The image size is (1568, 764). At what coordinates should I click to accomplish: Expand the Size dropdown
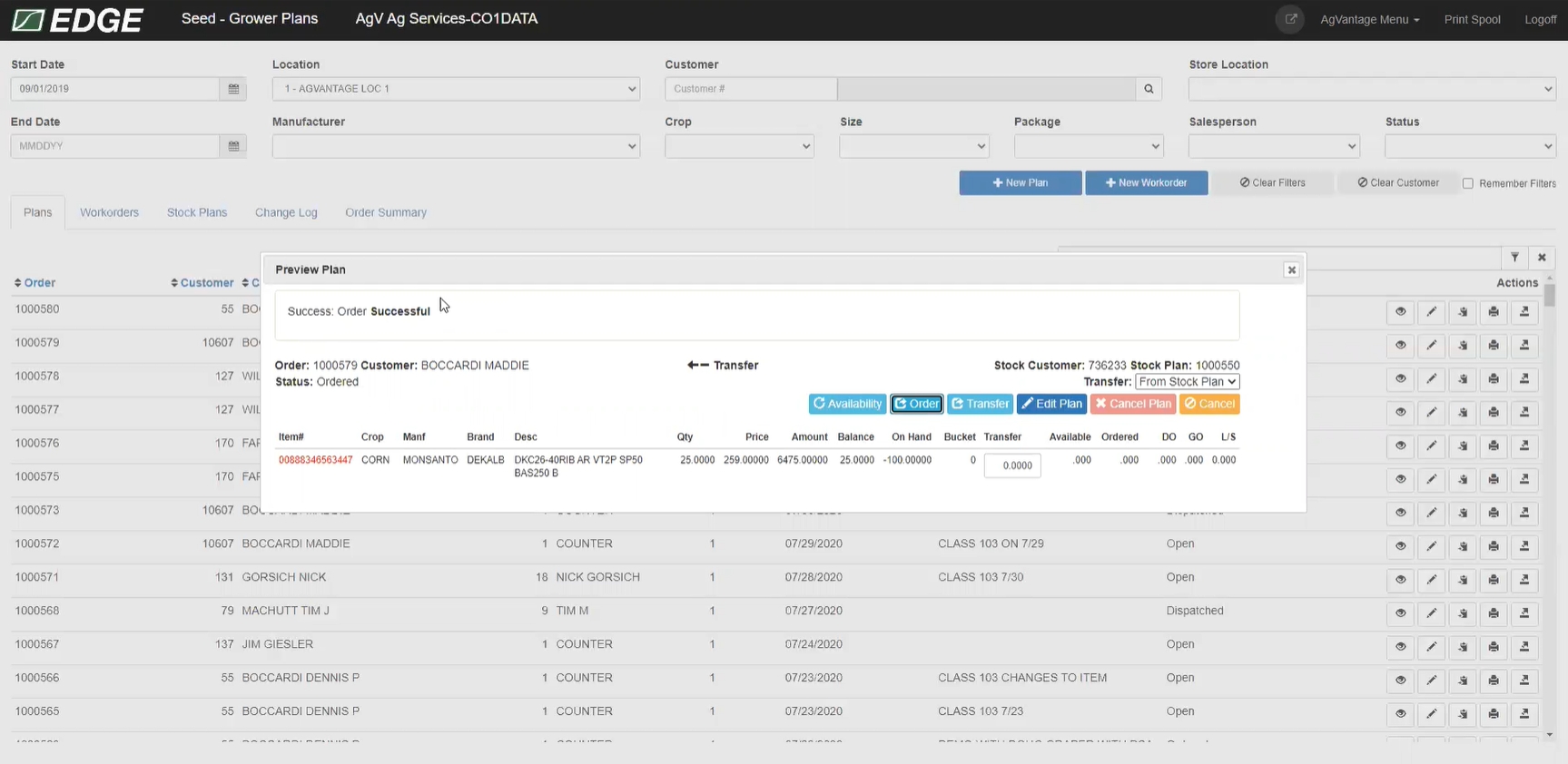coord(914,146)
